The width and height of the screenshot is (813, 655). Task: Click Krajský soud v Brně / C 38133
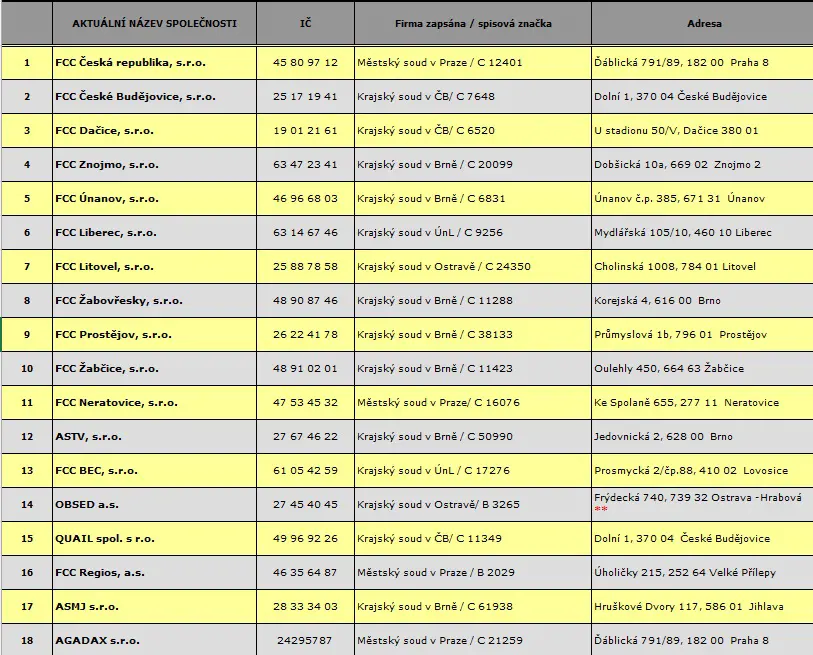tap(434, 335)
